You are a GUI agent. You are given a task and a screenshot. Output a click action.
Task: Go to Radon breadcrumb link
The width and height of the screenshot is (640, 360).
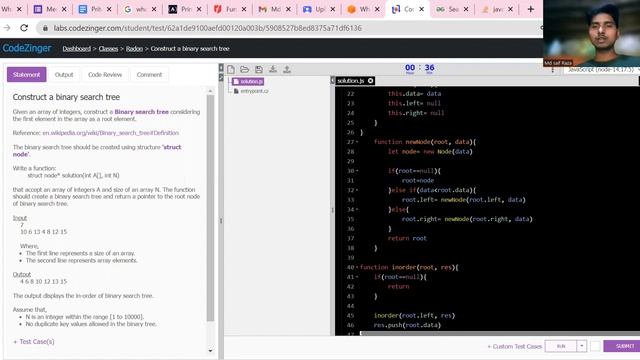134,49
